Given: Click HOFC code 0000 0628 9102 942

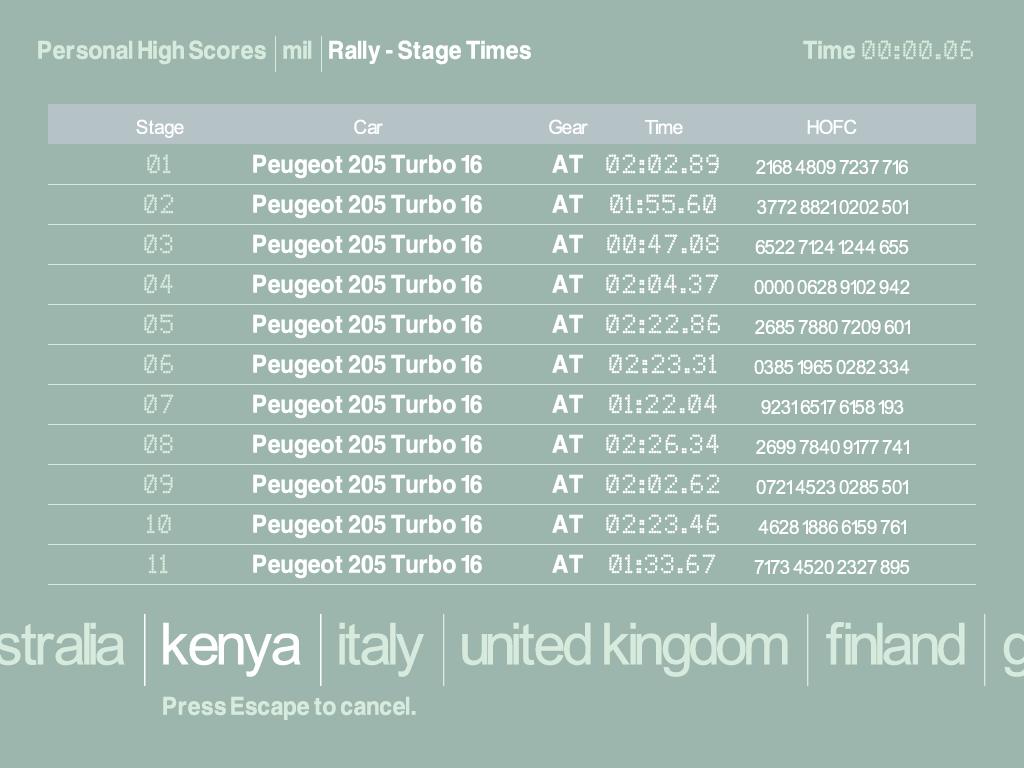Looking at the screenshot, I should [x=831, y=287].
